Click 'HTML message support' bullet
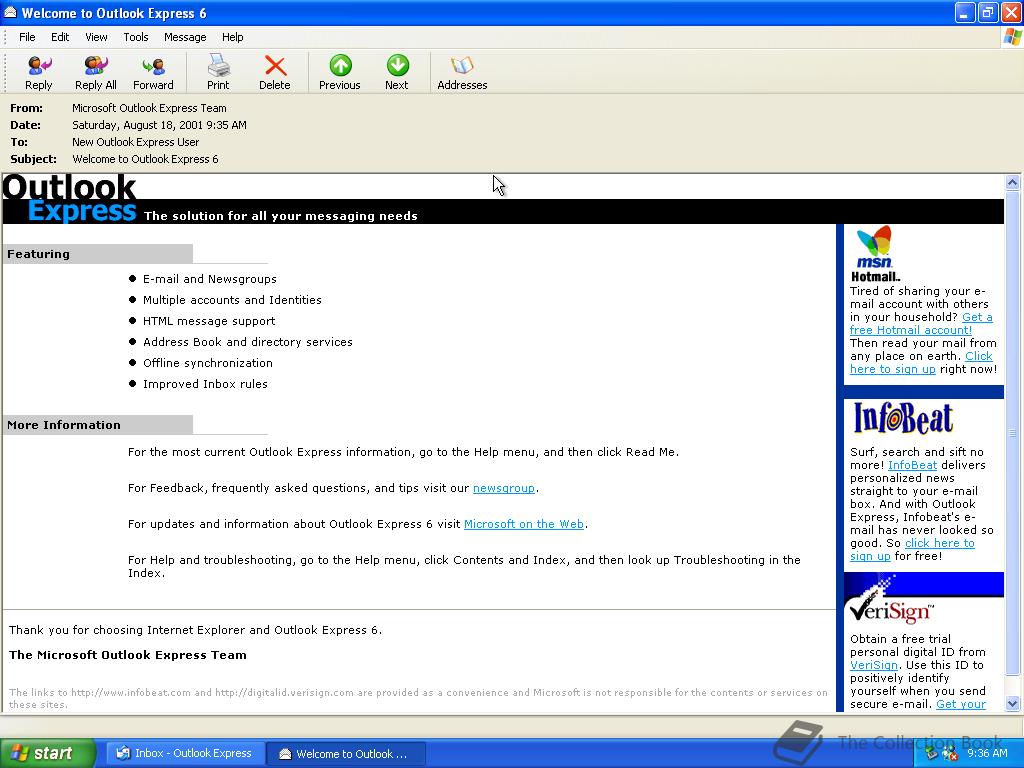1024x768 pixels. click(x=209, y=321)
